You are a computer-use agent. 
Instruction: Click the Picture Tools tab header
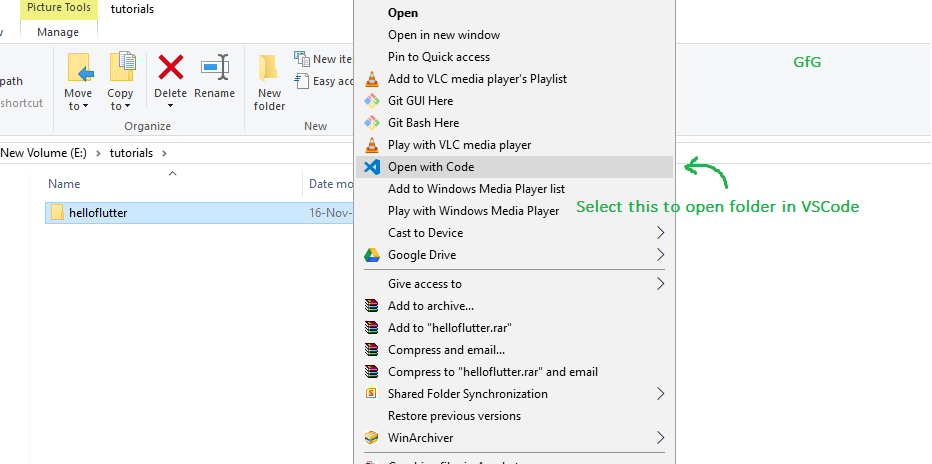(58, 9)
